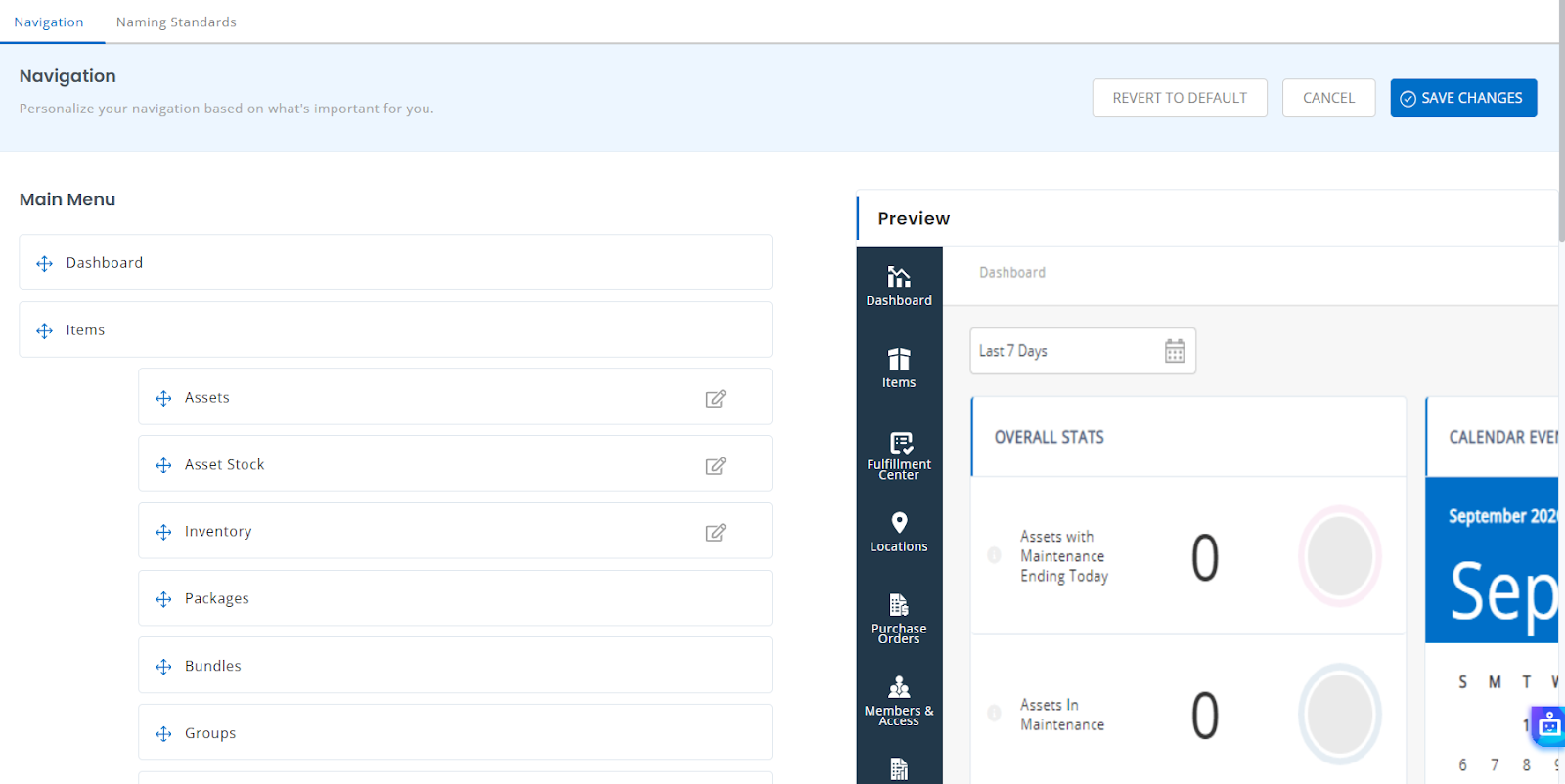Open Purchase Orders in preview sidebar

899,606
